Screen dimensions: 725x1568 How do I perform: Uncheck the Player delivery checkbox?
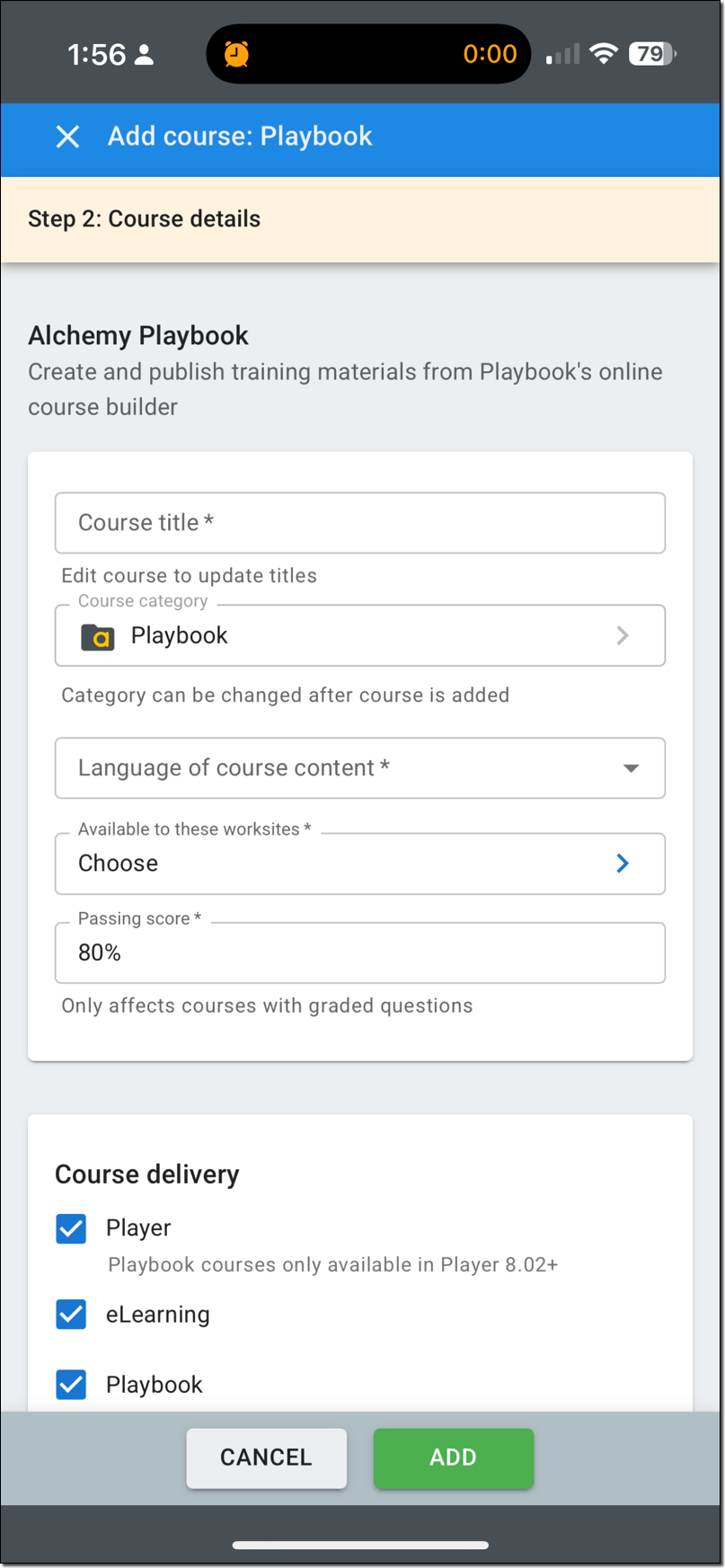click(x=71, y=1228)
